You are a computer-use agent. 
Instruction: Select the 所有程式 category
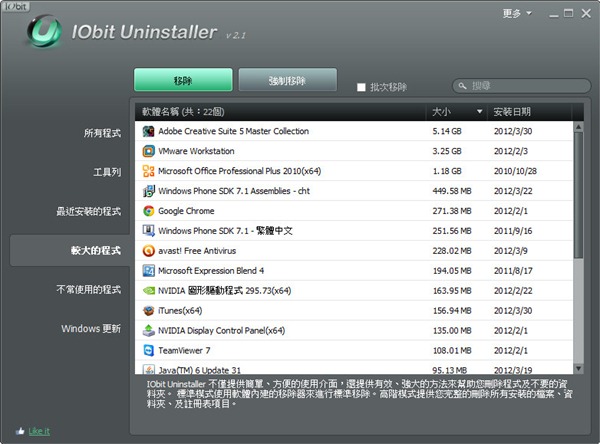pos(102,133)
